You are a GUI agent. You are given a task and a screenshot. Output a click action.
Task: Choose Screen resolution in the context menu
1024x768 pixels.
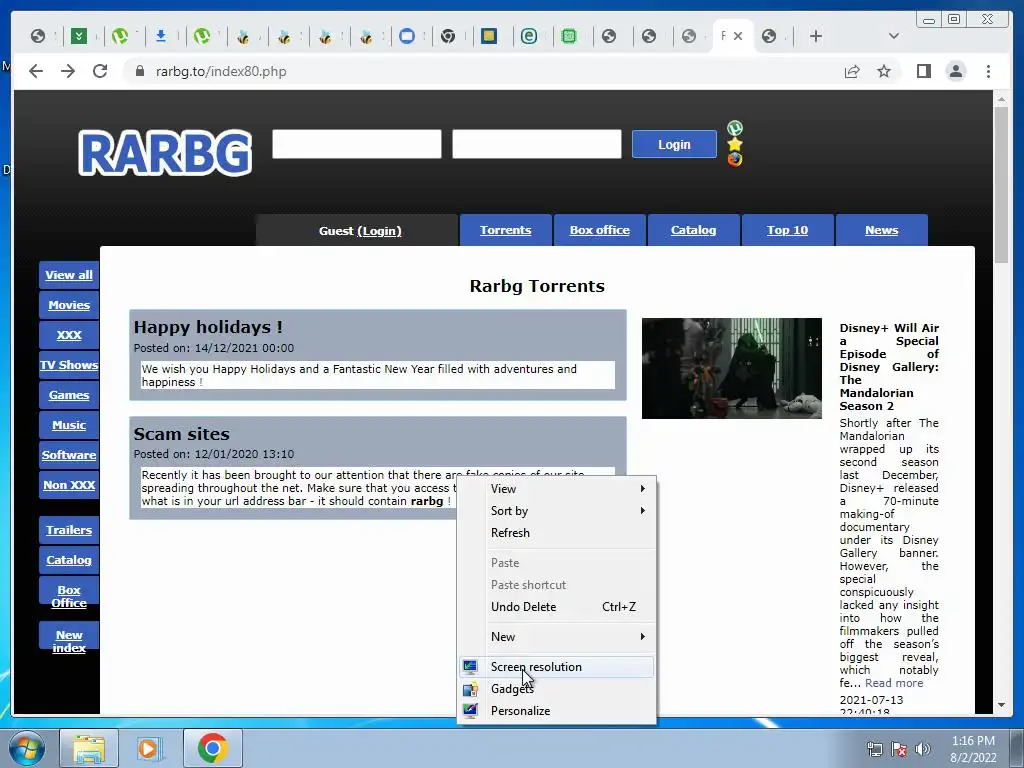pos(556,667)
